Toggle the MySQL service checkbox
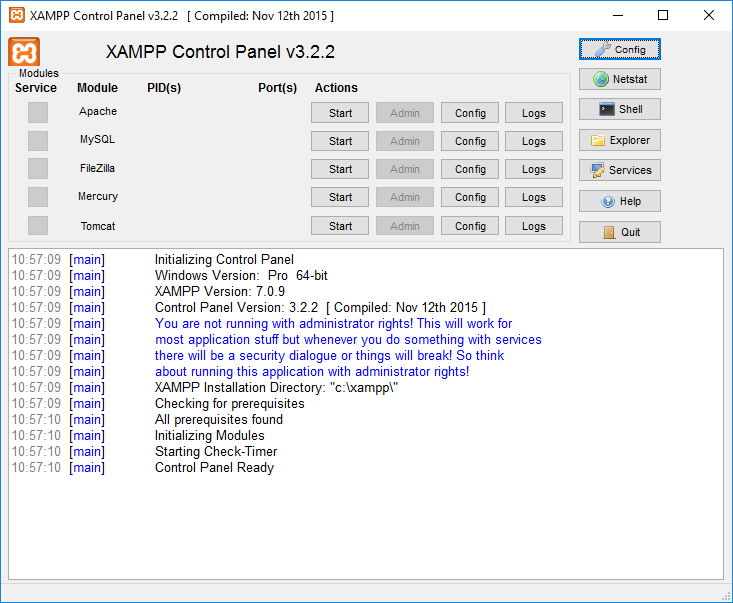 click(38, 141)
